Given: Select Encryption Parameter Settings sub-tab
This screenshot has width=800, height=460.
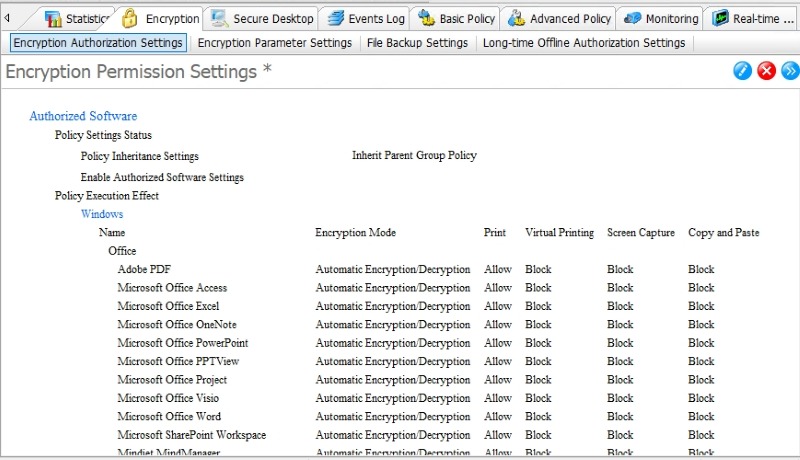Looking at the screenshot, I should 274,43.
